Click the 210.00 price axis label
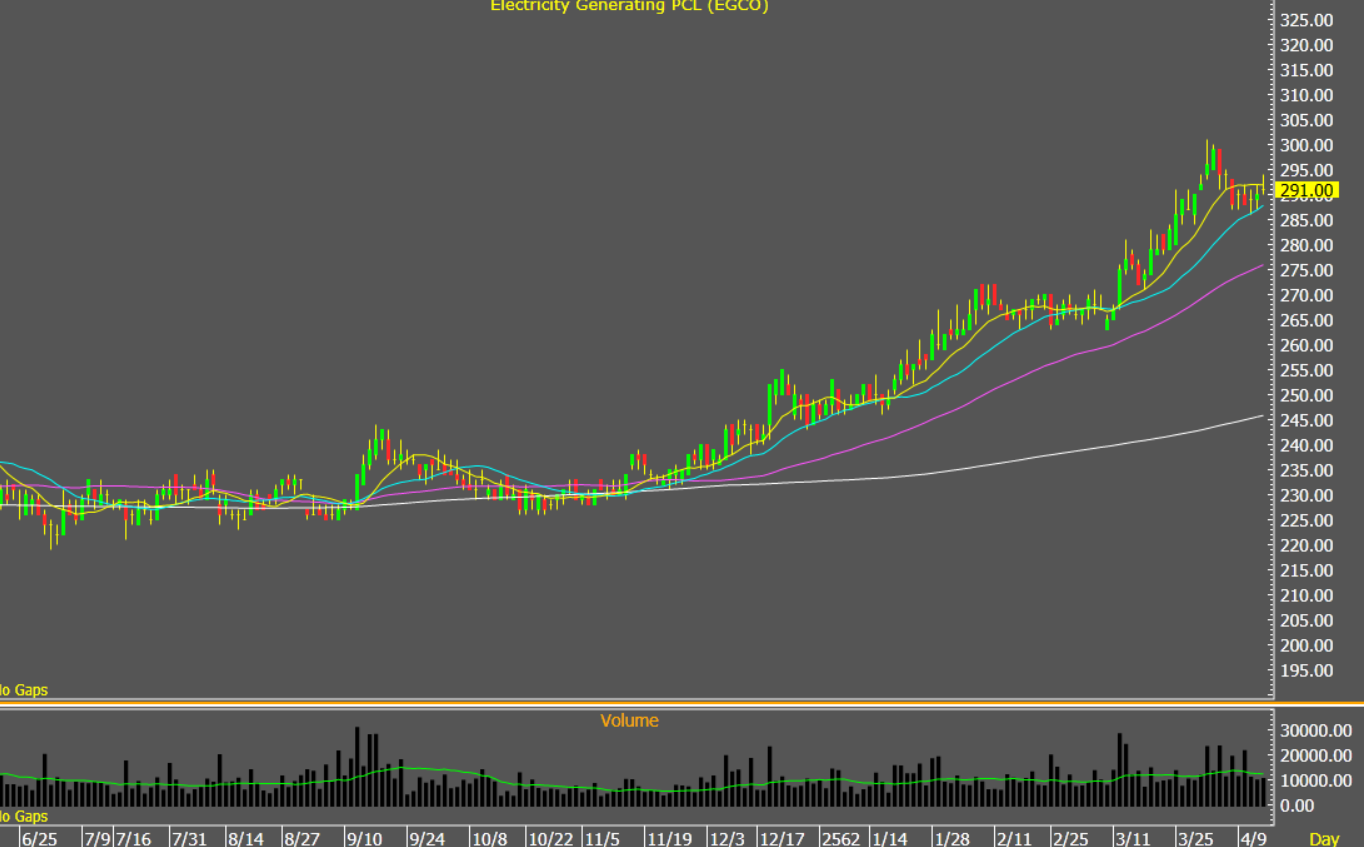Screen dimensions: 1364x847 tap(1307, 595)
